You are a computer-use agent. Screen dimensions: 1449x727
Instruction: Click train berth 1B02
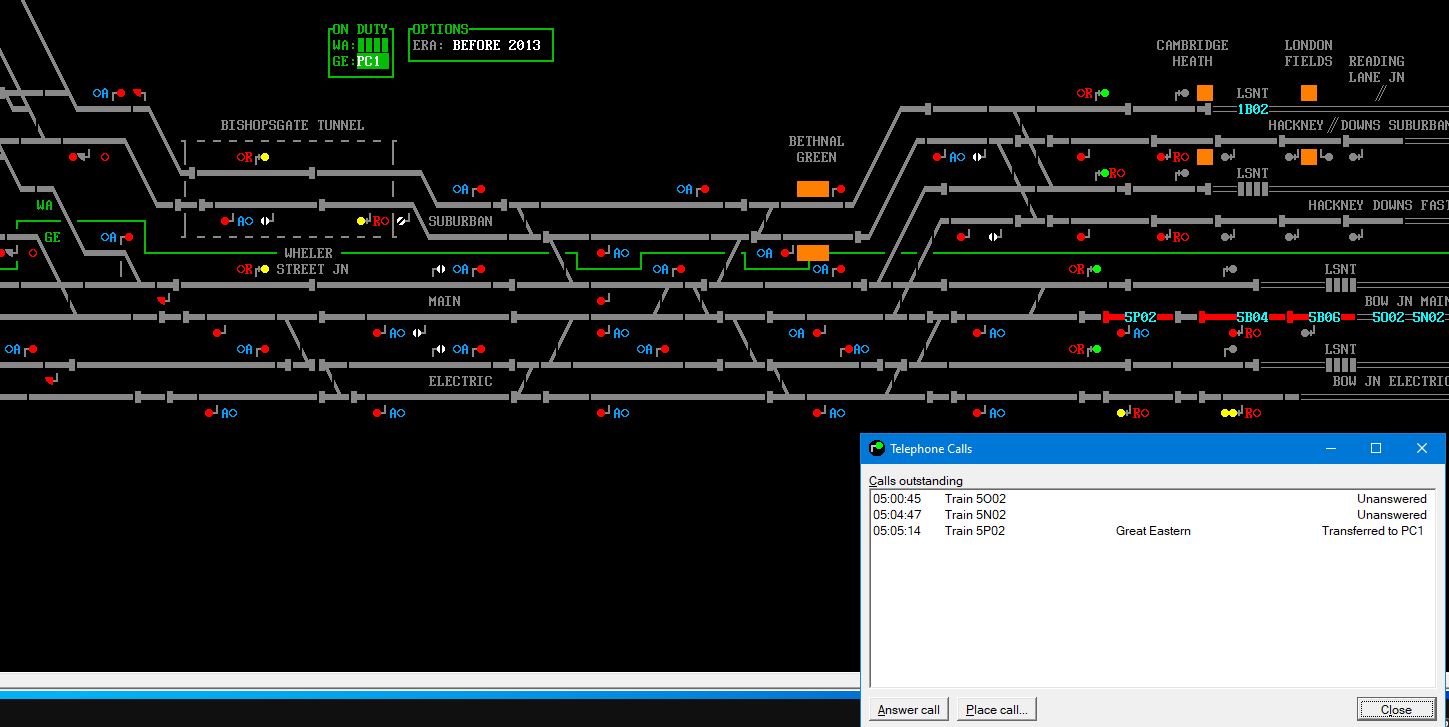coord(1253,109)
